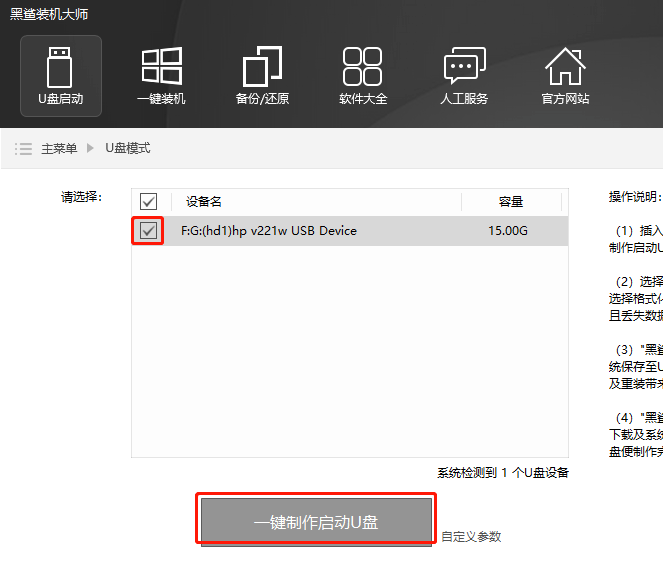Toggle the select-all checkbox in table header
This screenshot has width=663, height=575.
tap(149, 202)
